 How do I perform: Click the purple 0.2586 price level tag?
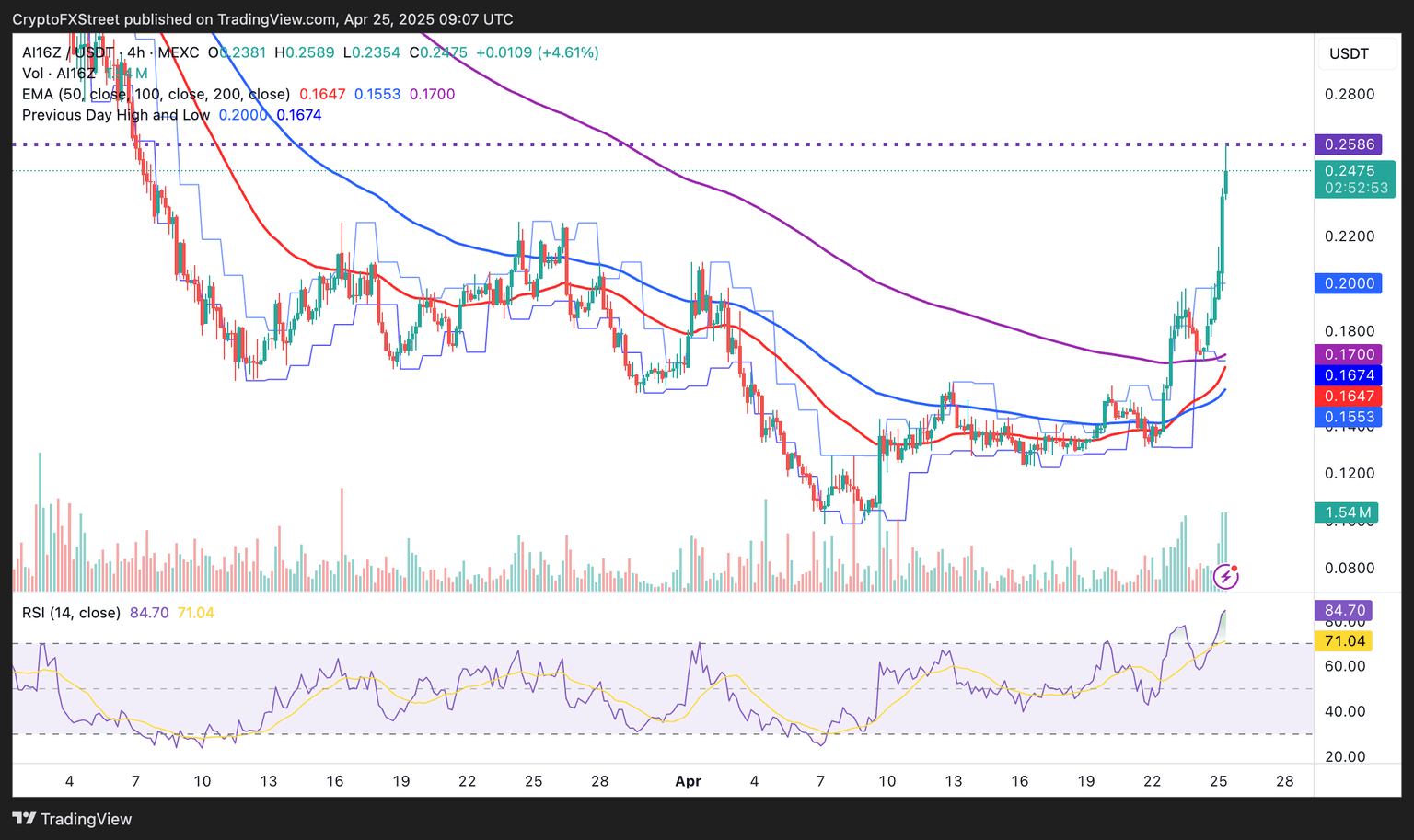(x=1348, y=144)
